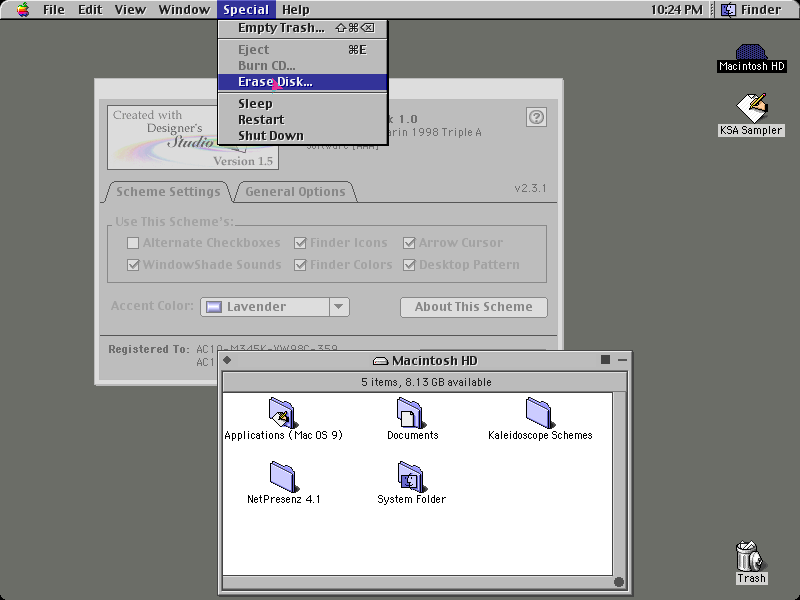Viewport: 800px width, 600px height.
Task: Click the menu bar clock showing 10:24 PM
Action: pos(677,10)
